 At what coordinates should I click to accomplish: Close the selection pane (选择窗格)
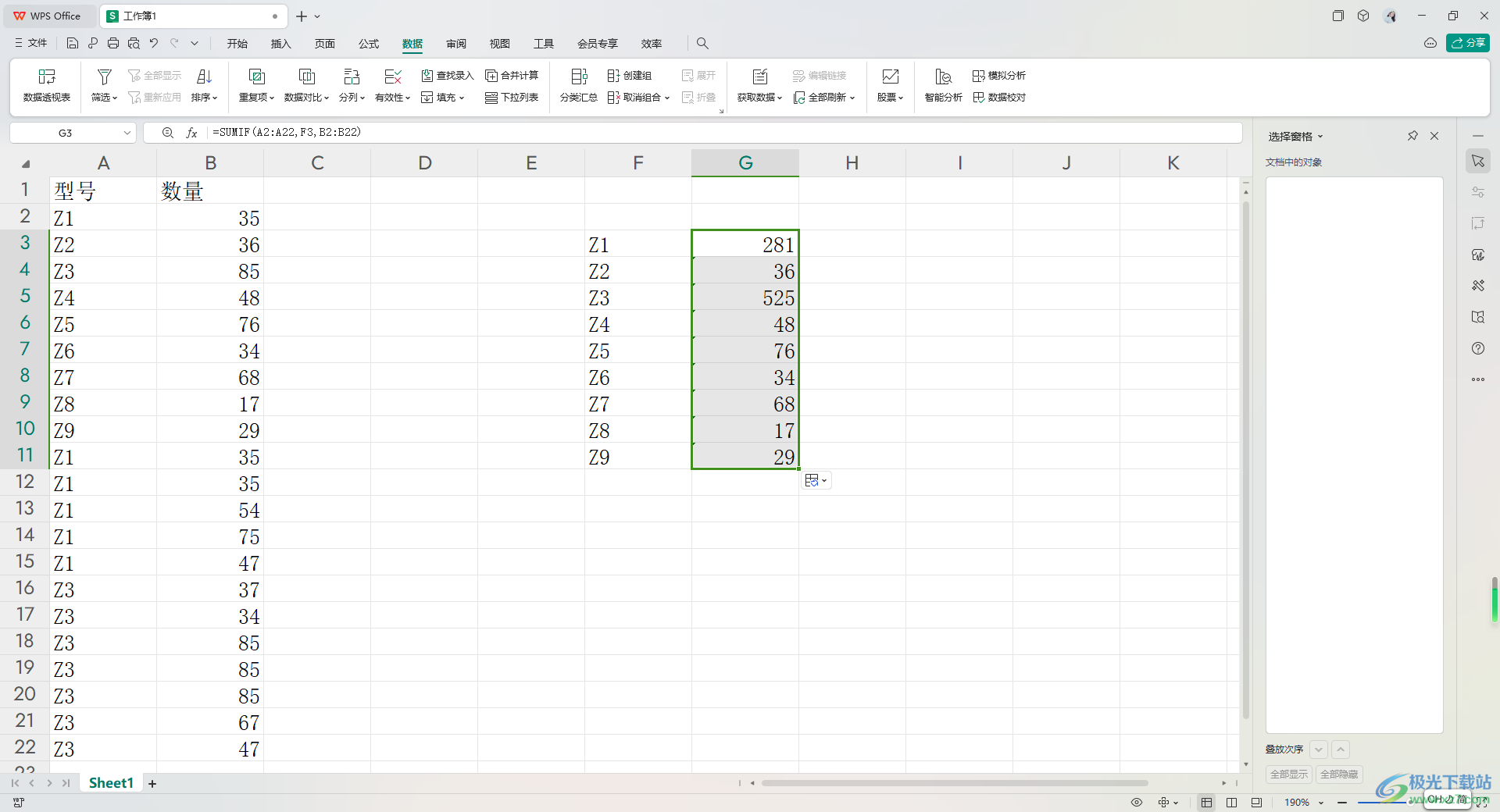tap(1434, 136)
